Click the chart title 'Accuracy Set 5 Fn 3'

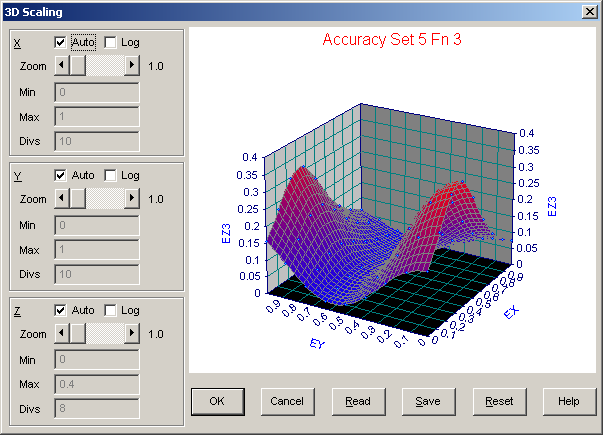392,39
